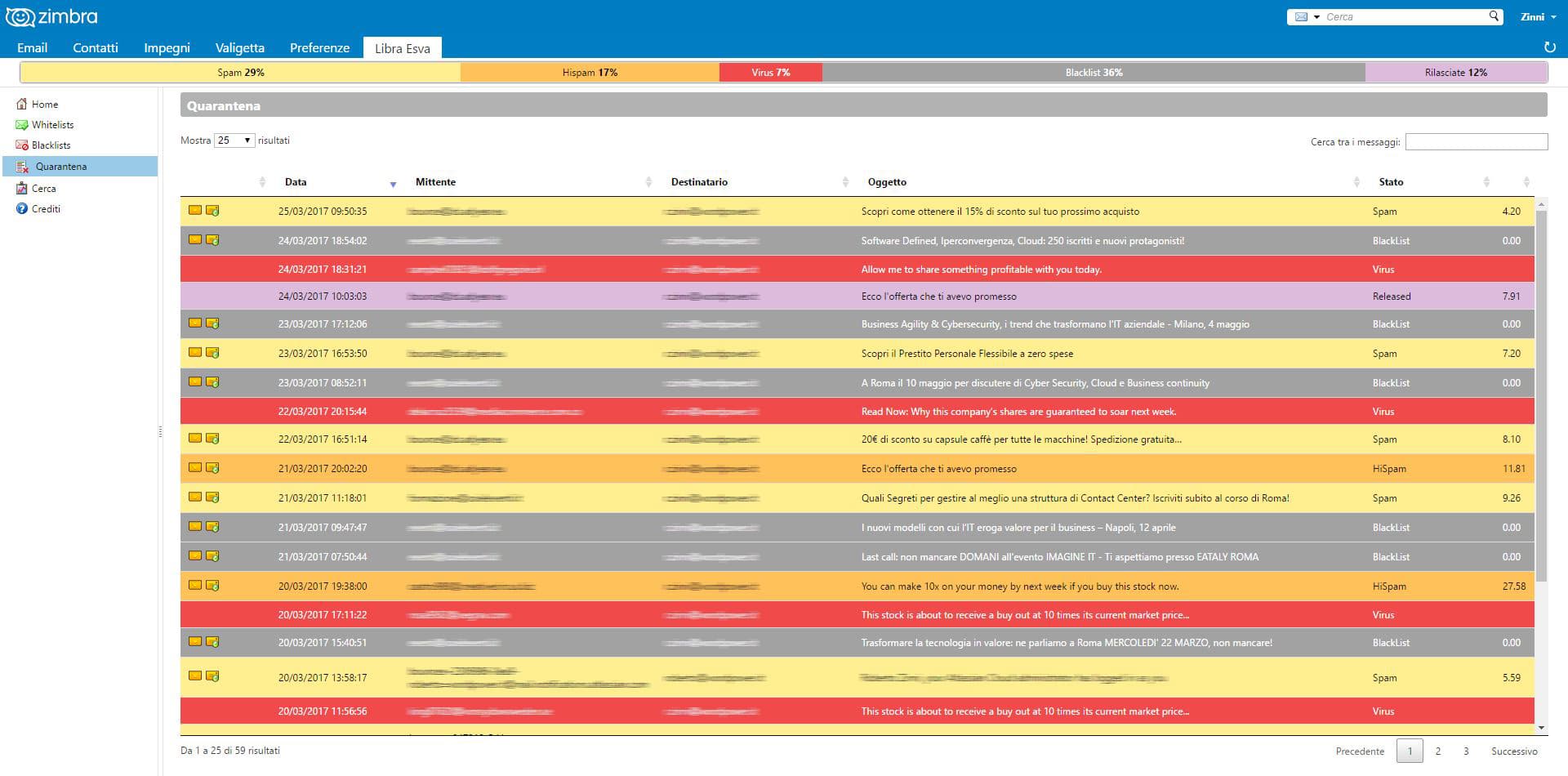This screenshot has width=1568, height=776.
Task: Go to page 3 of results
Action: click(1466, 751)
